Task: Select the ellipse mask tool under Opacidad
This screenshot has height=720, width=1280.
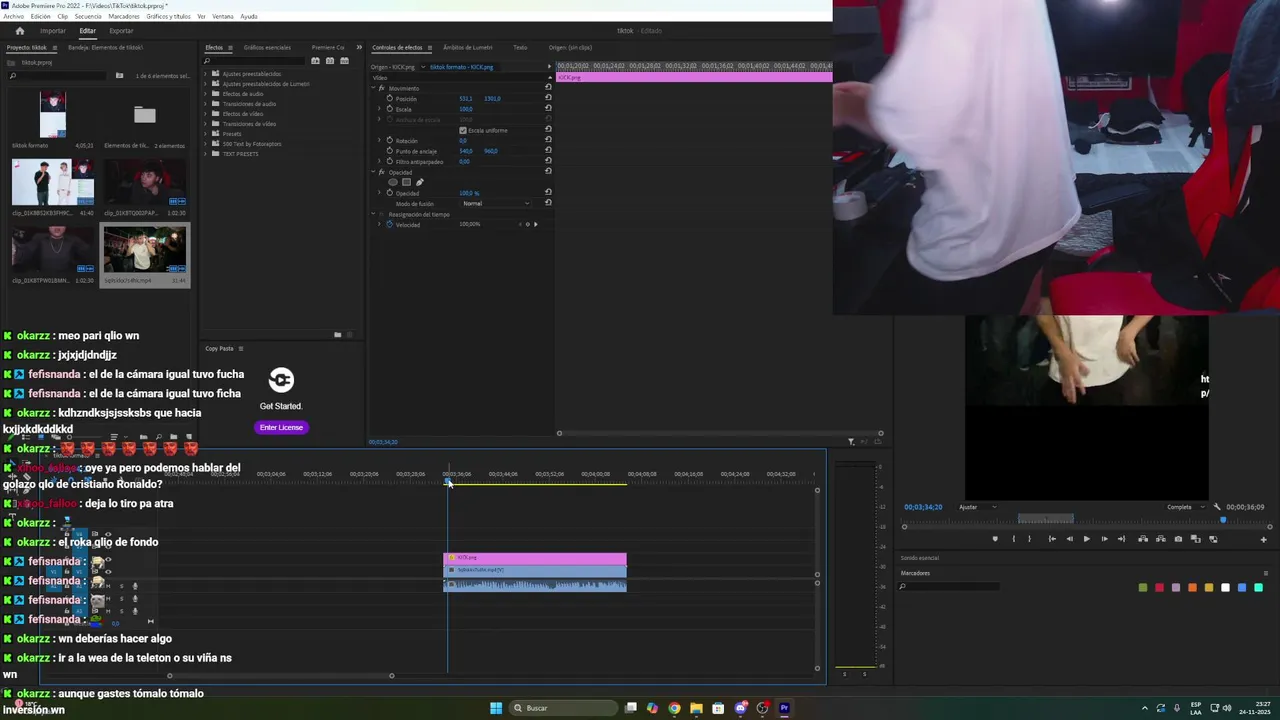Action: tap(393, 182)
